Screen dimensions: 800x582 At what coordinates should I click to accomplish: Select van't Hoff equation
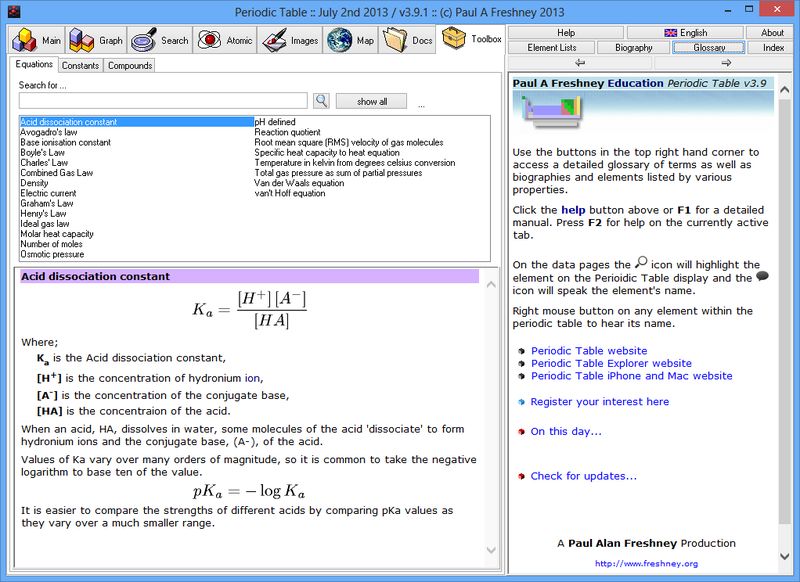[x=289, y=193]
